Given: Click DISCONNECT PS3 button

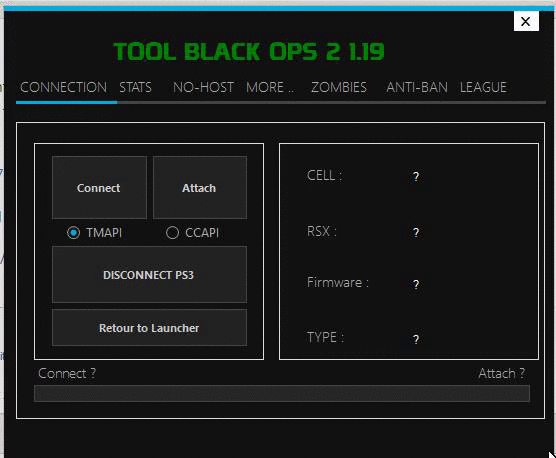Looking at the screenshot, I should 149,275.
